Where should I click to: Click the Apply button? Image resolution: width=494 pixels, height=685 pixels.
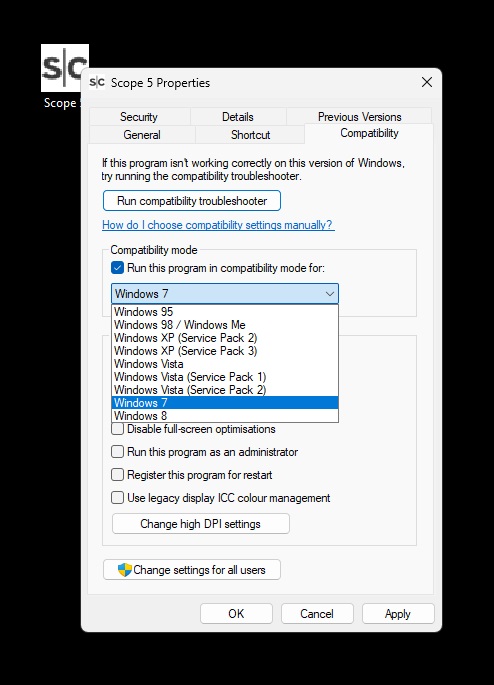click(x=398, y=614)
